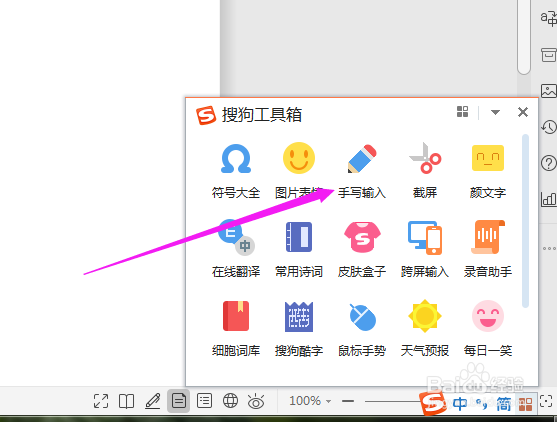Click the document vertical scrollbar thumb

tap(524, 37)
